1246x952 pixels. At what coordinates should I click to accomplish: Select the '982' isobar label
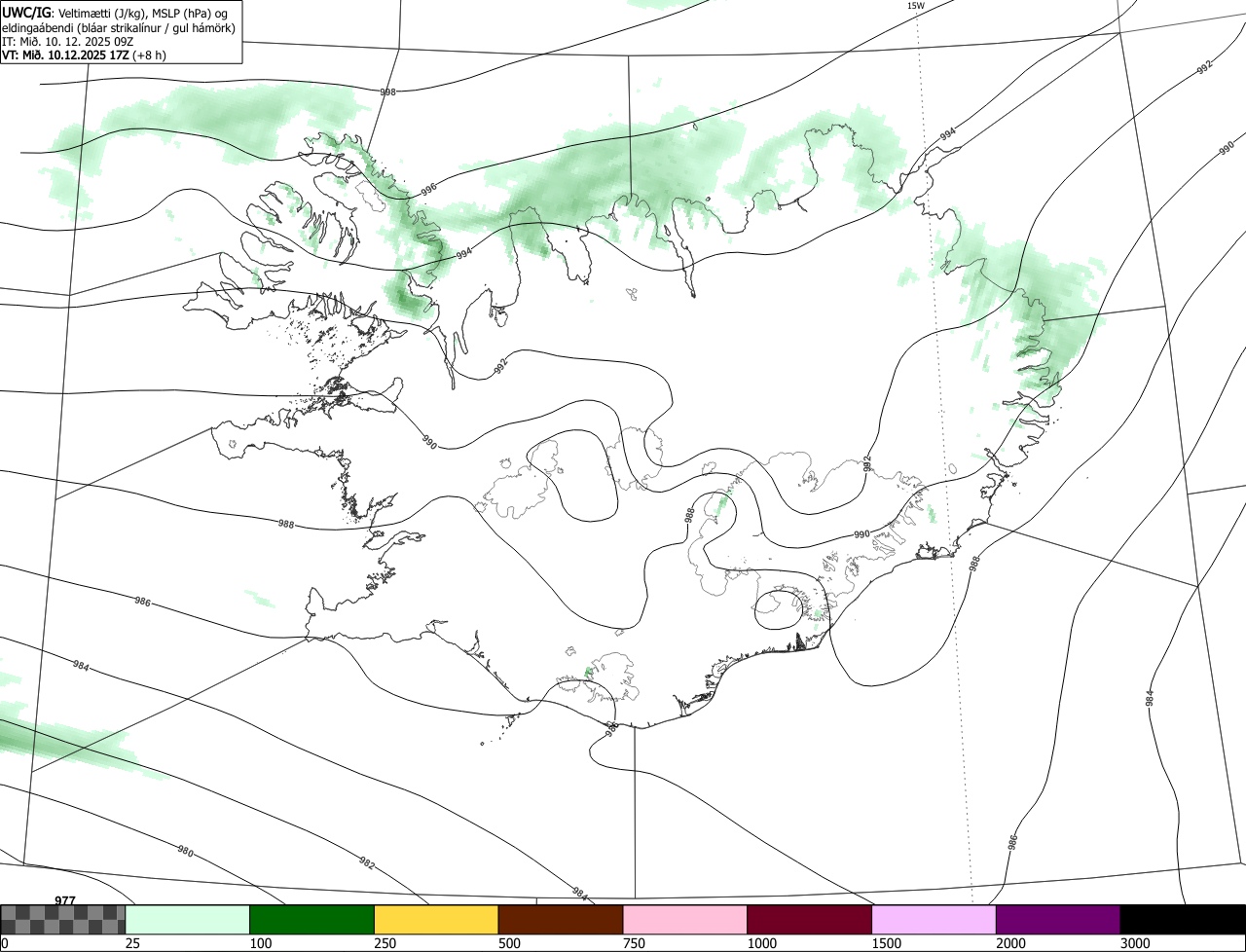(367, 862)
